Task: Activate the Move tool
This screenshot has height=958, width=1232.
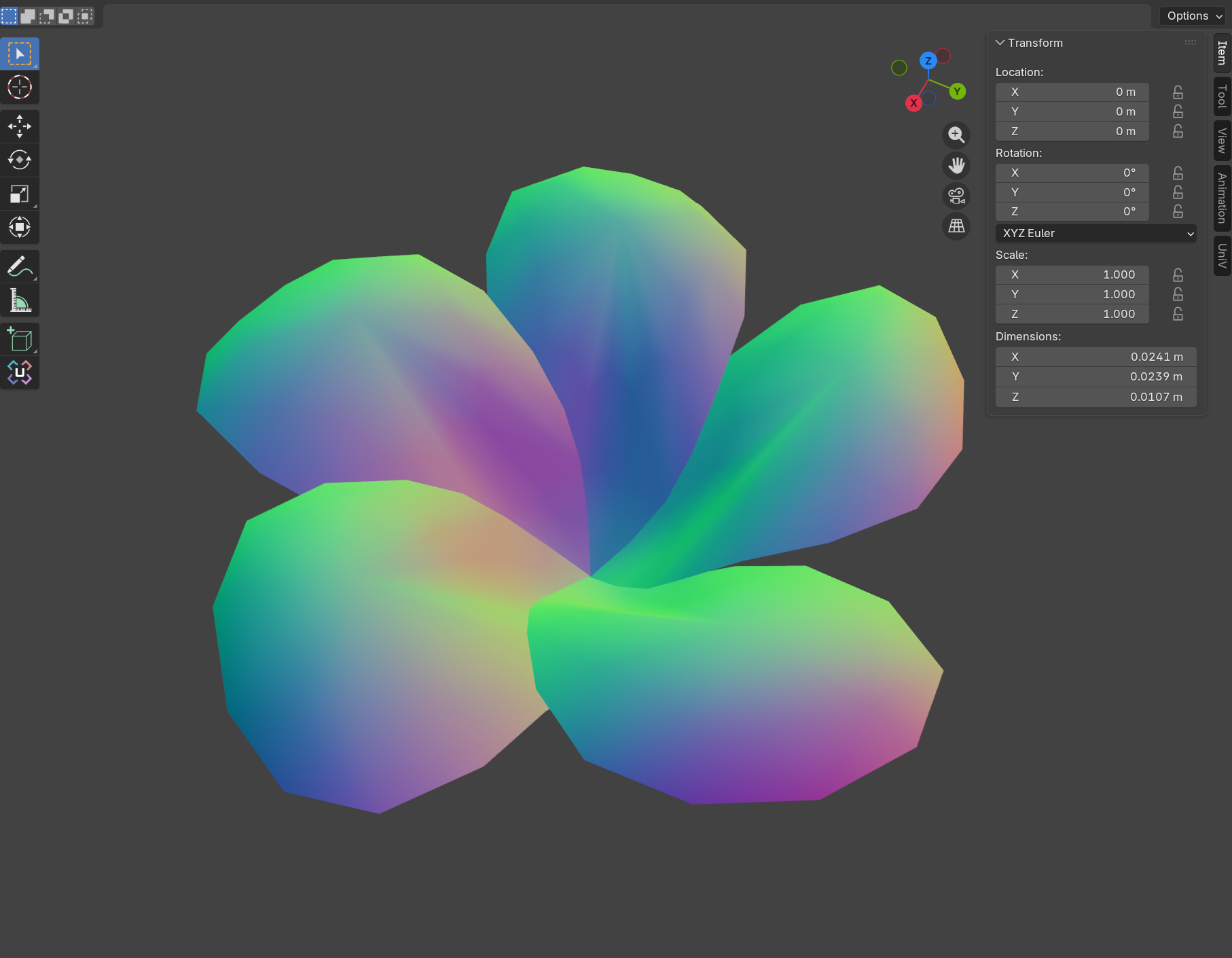Action: click(20, 126)
